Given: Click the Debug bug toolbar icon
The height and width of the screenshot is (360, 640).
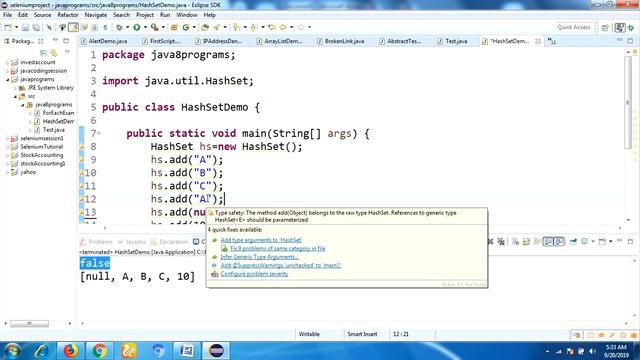Looking at the screenshot, I should 119,27.
